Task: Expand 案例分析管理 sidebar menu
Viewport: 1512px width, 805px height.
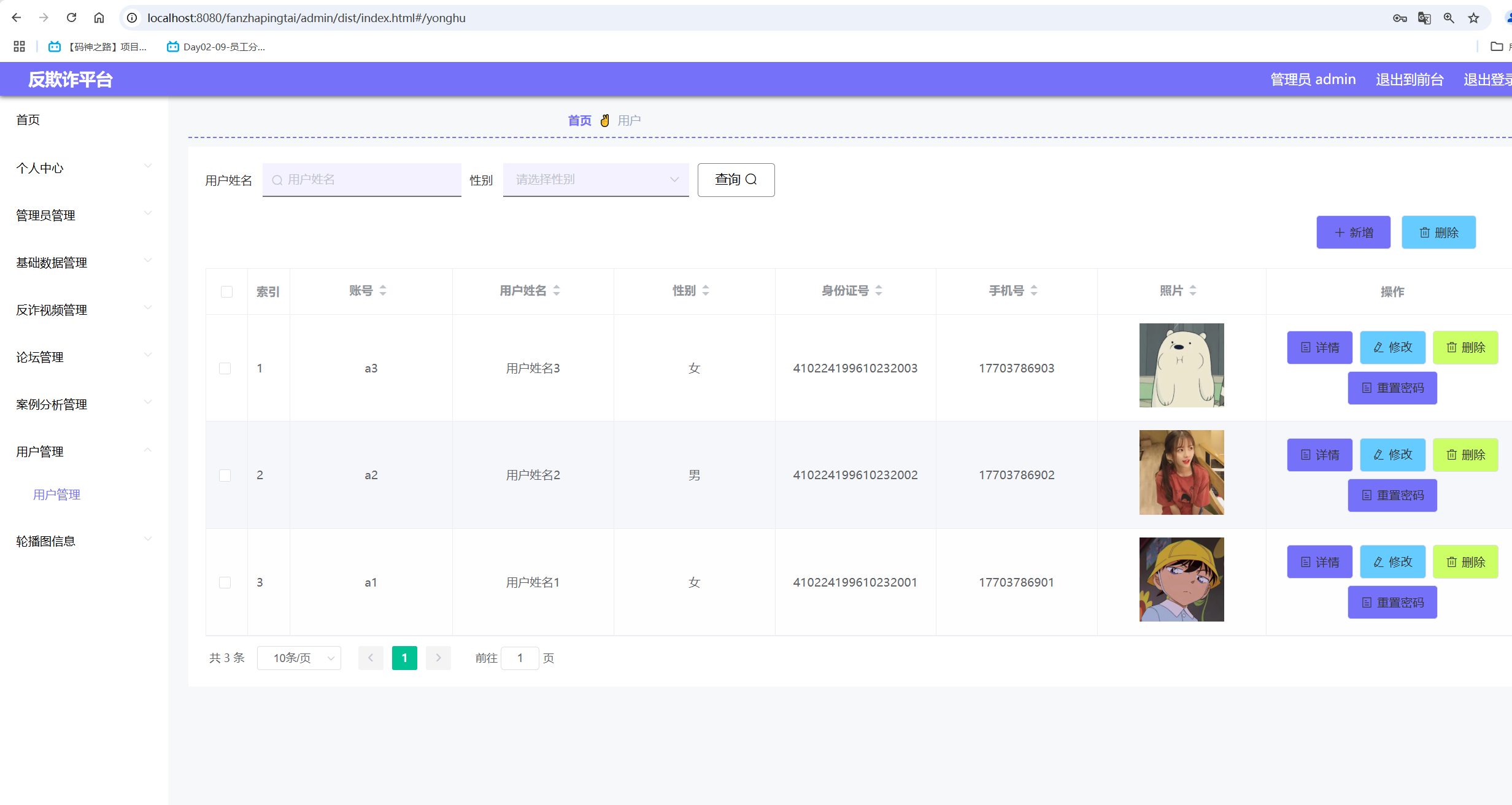Action: pyautogui.click(x=84, y=404)
